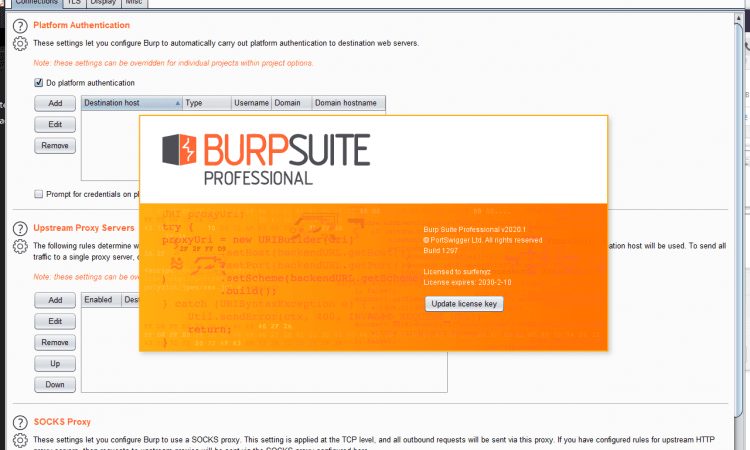Remove the platform authentication entry
The image size is (750, 450).
[x=55, y=145]
